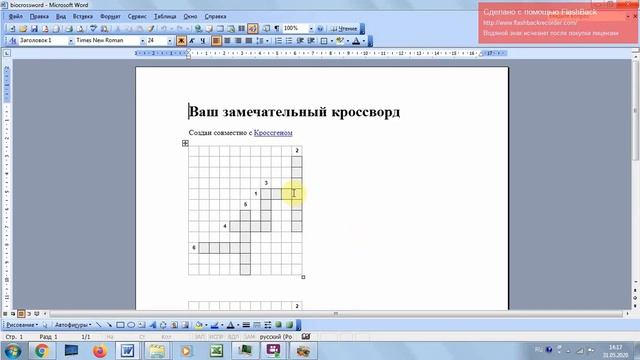Toggle Show/Hide paragraph marks
The height and width of the screenshot is (360, 640).
coord(277,29)
